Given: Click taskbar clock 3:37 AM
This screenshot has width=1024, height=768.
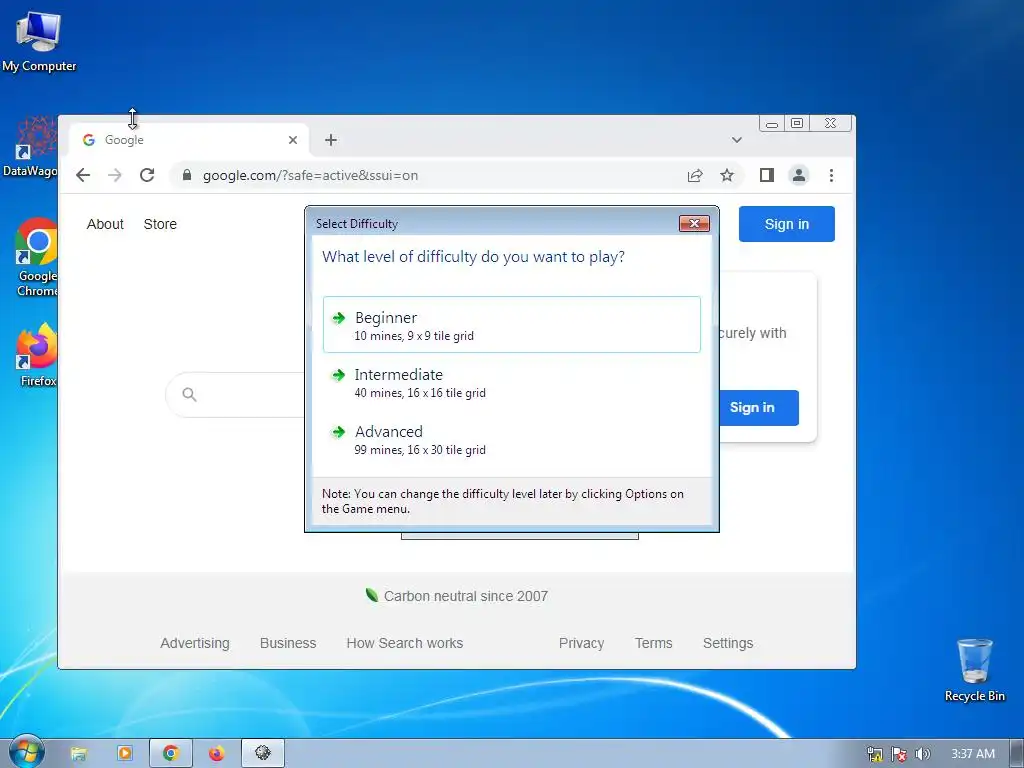Looking at the screenshot, I should point(973,754).
